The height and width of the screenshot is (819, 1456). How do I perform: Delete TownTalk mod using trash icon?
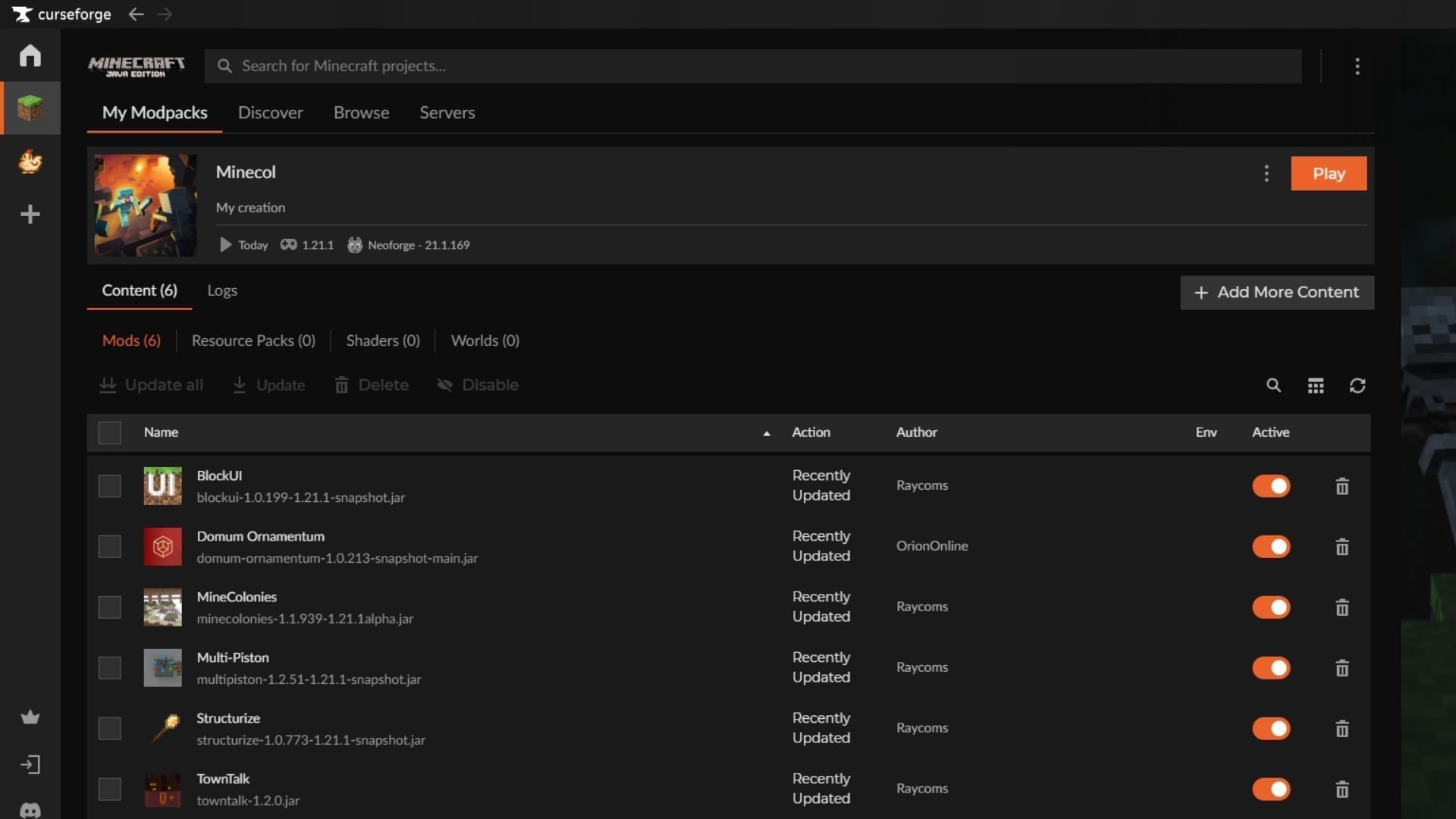tap(1341, 789)
